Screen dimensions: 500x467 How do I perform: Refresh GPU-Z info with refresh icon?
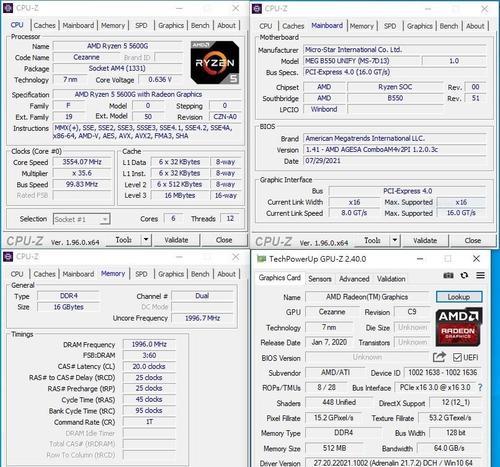point(464,275)
